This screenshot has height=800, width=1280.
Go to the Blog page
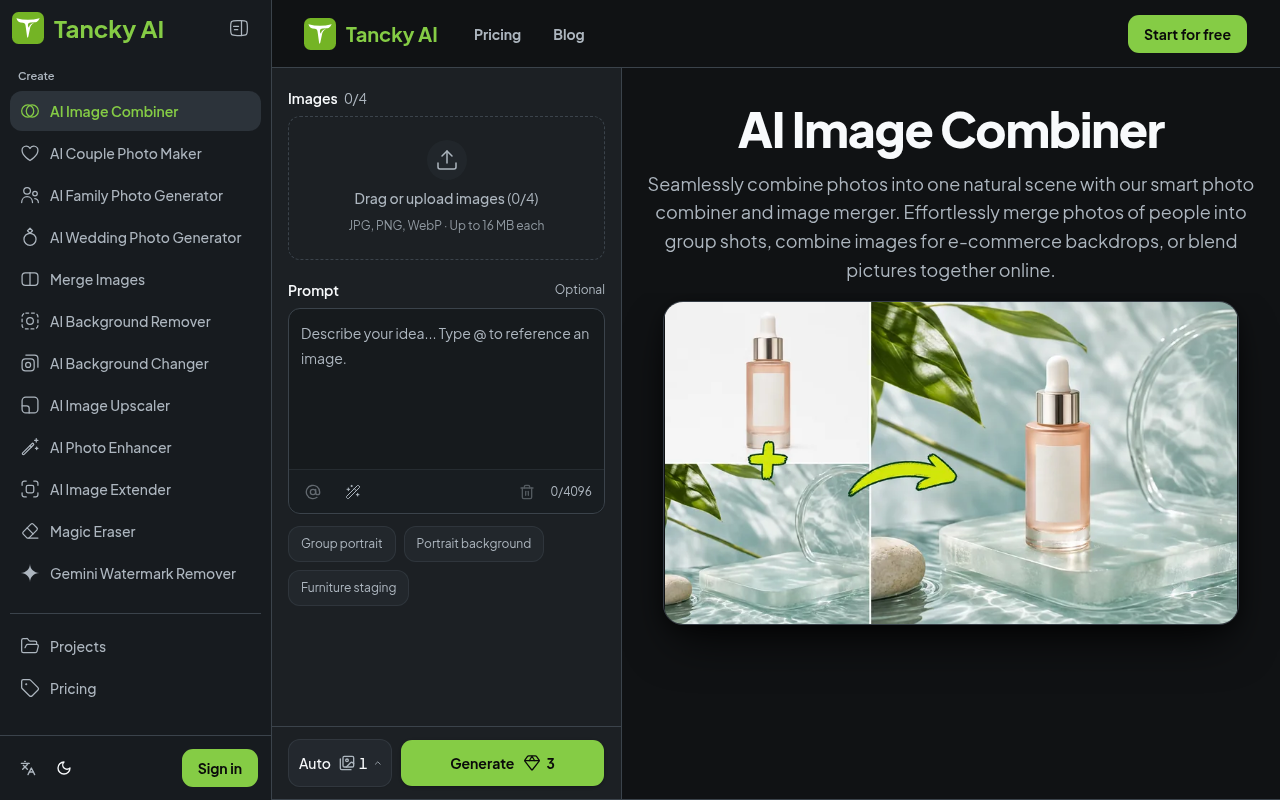click(x=568, y=34)
